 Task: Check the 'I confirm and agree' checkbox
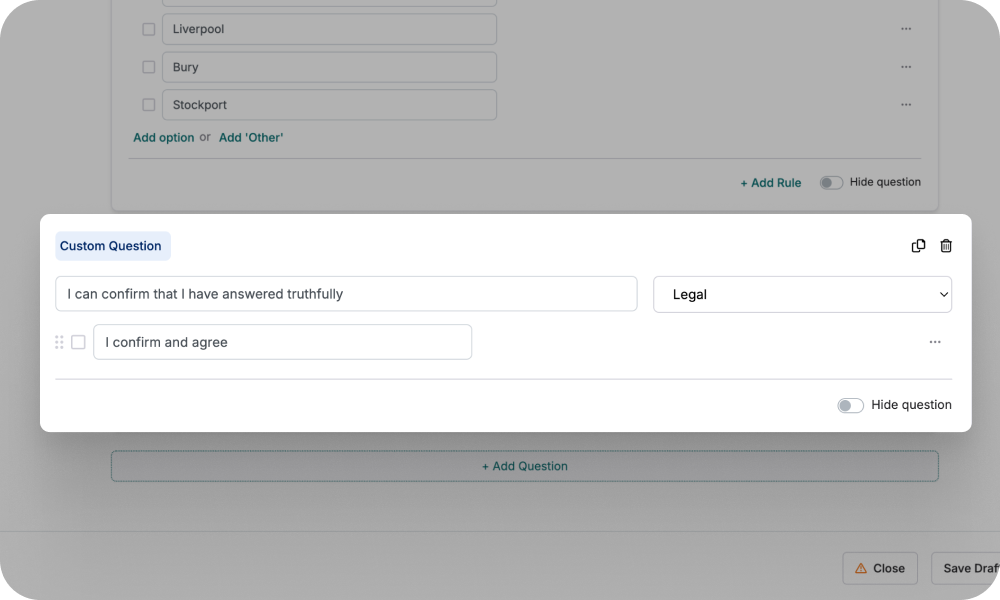78,341
